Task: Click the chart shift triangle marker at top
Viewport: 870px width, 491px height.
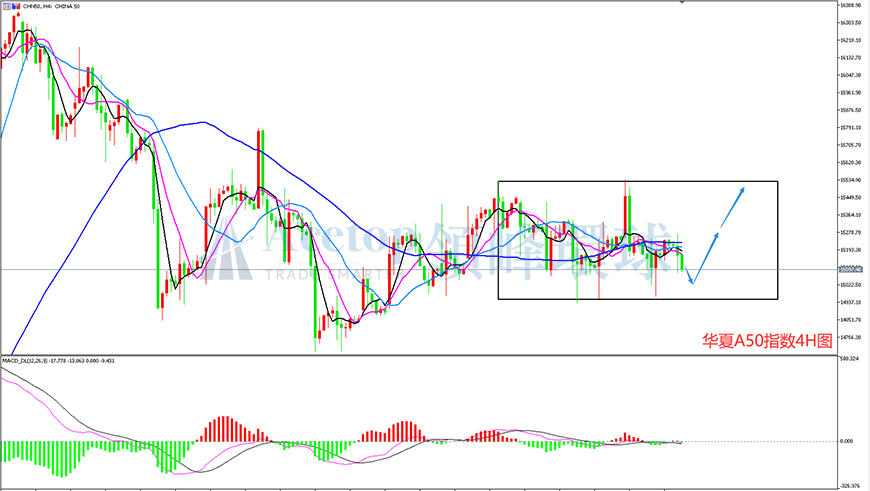Action: tap(682, 2)
